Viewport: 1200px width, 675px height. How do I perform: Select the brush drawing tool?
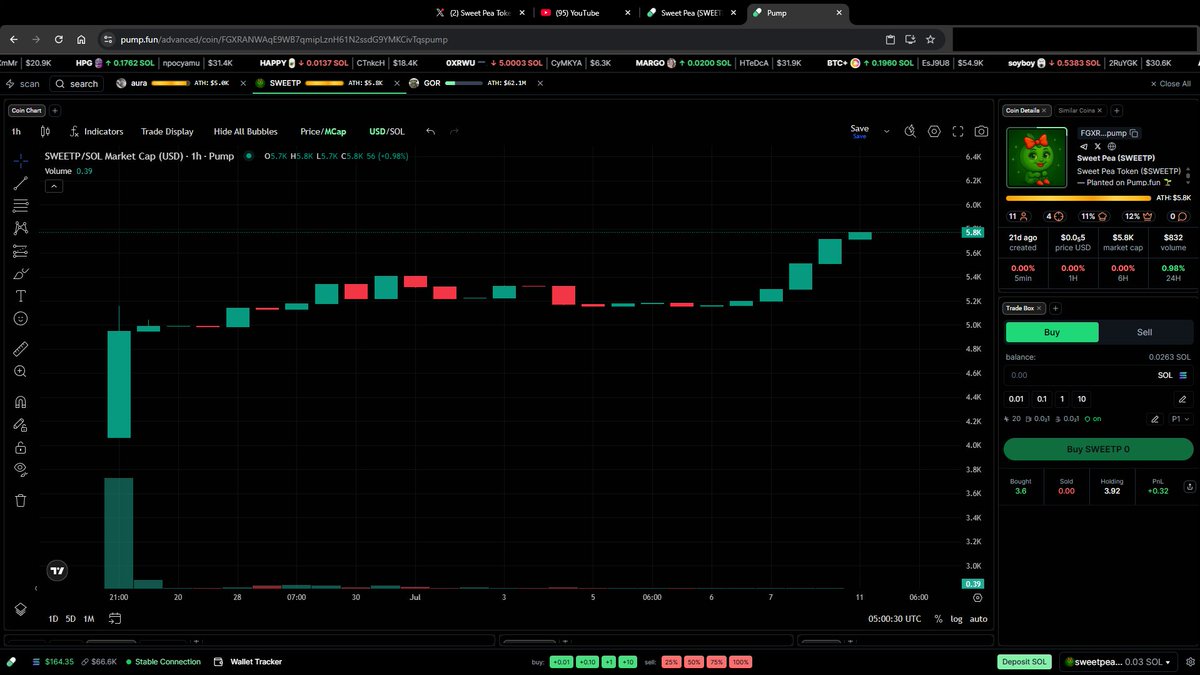click(x=20, y=273)
